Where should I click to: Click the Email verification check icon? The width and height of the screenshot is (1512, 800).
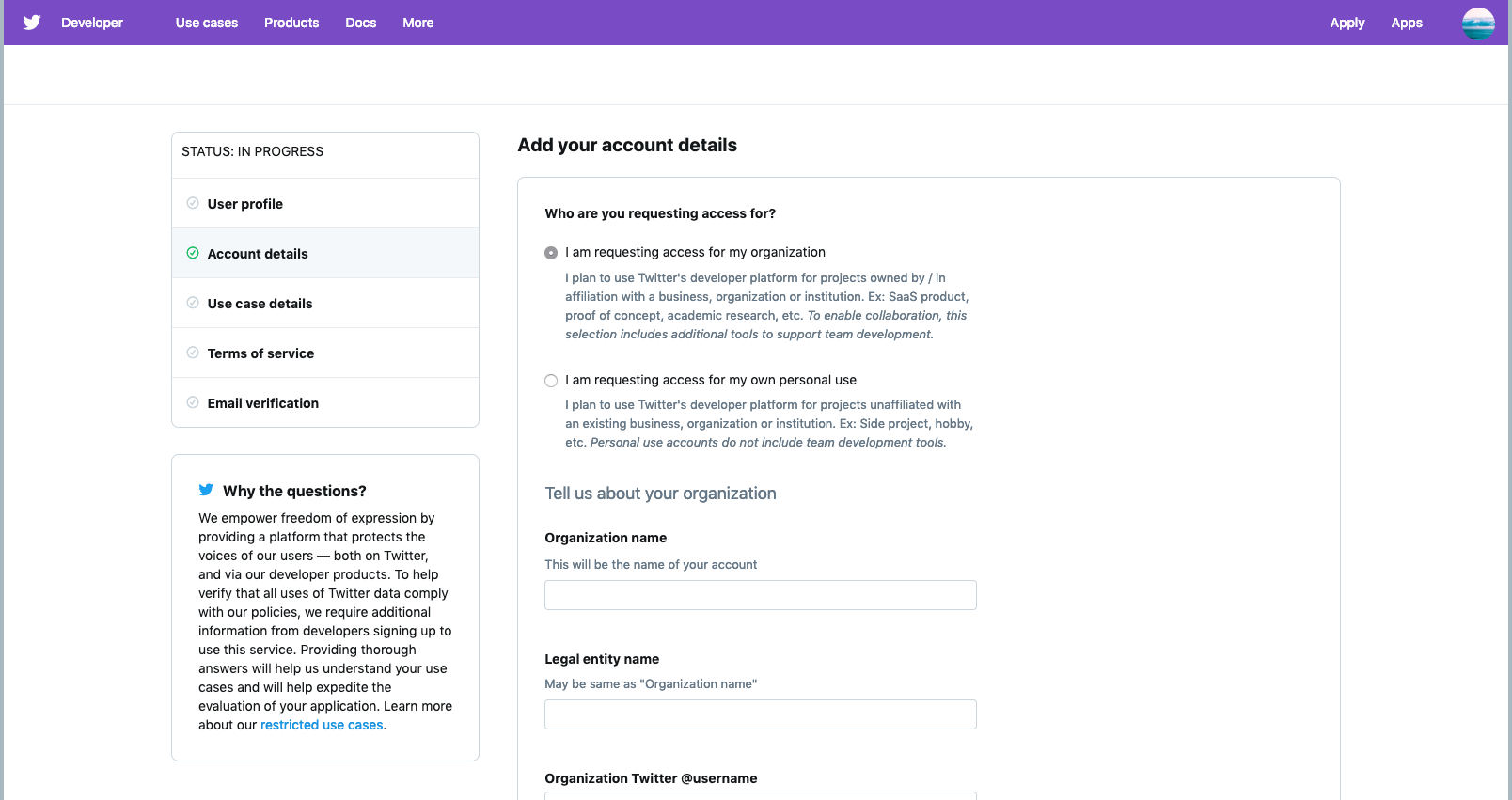[193, 402]
